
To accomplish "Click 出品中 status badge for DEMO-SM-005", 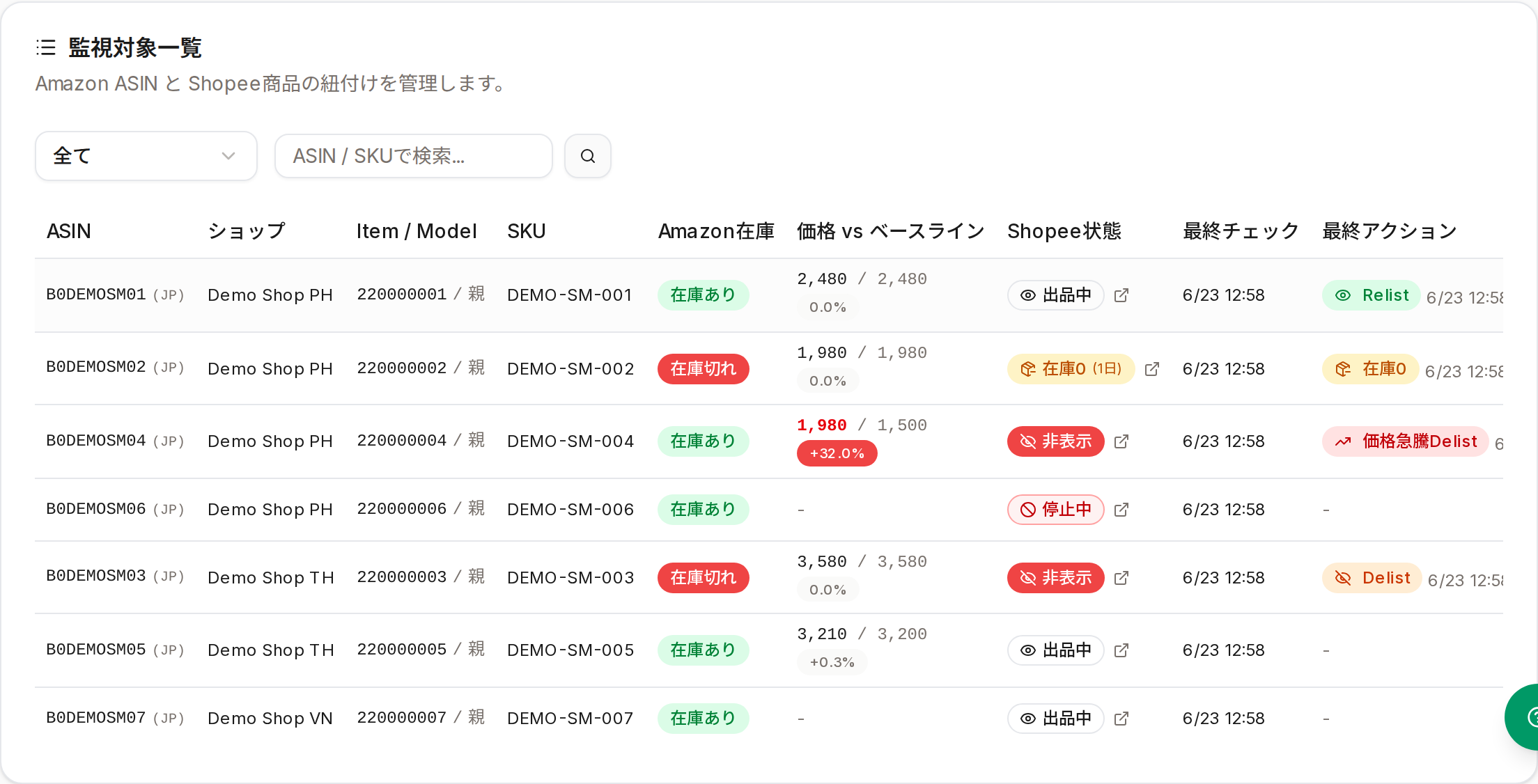I will 1056,650.
